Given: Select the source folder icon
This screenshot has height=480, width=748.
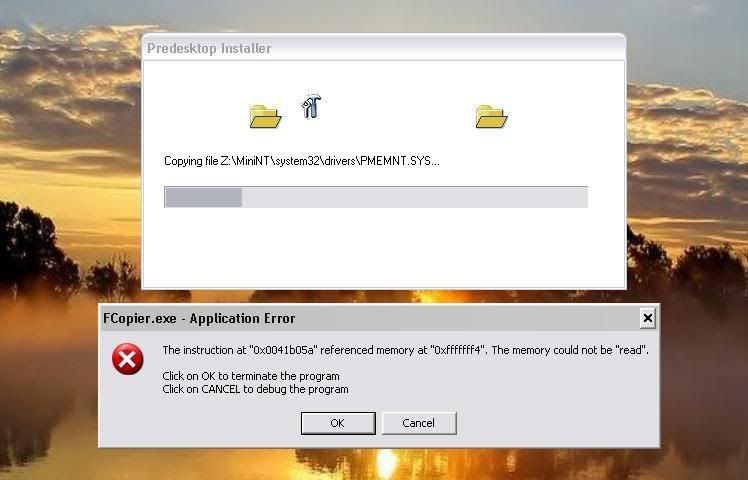Looking at the screenshot, I should 265,116.
